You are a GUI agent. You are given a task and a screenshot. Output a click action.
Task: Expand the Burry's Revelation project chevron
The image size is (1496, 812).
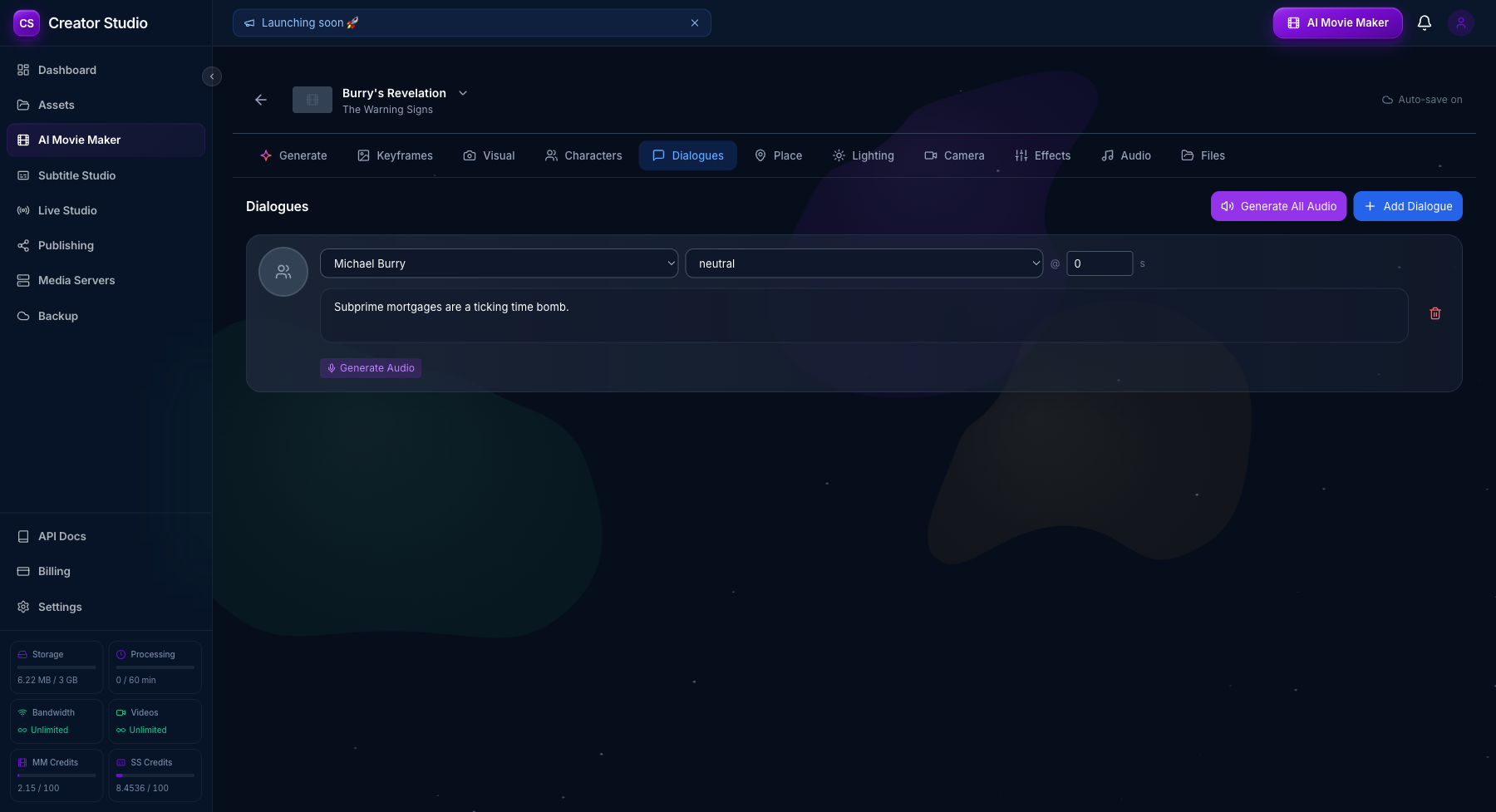463,93
